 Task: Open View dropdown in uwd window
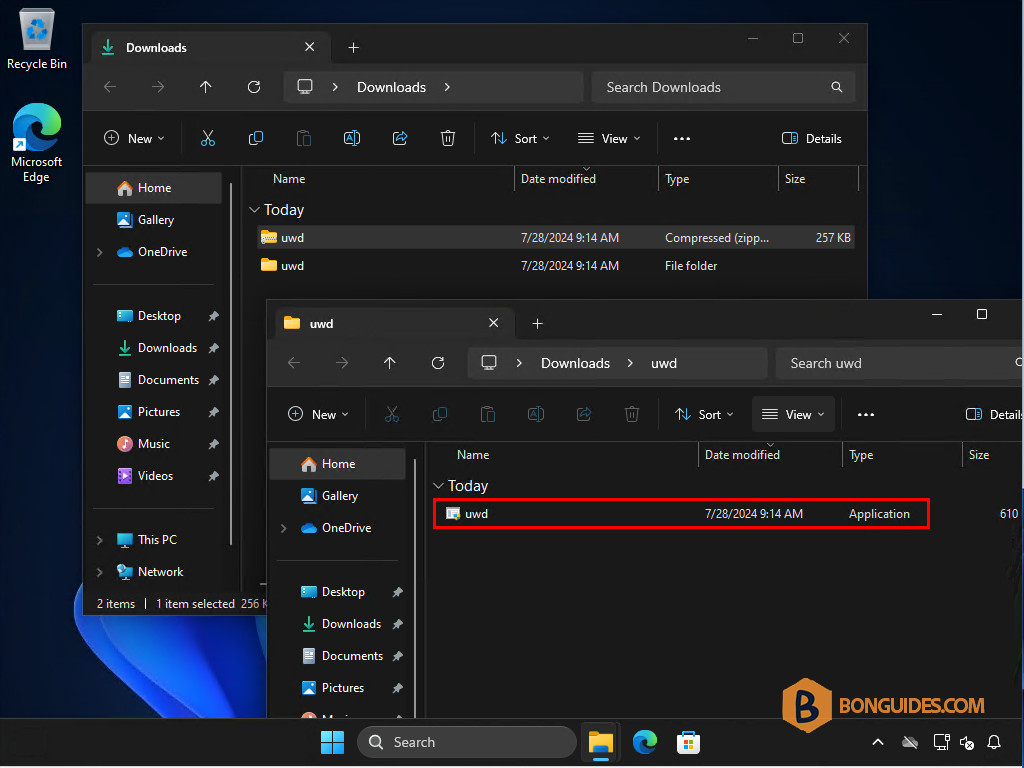click(793, 415)
